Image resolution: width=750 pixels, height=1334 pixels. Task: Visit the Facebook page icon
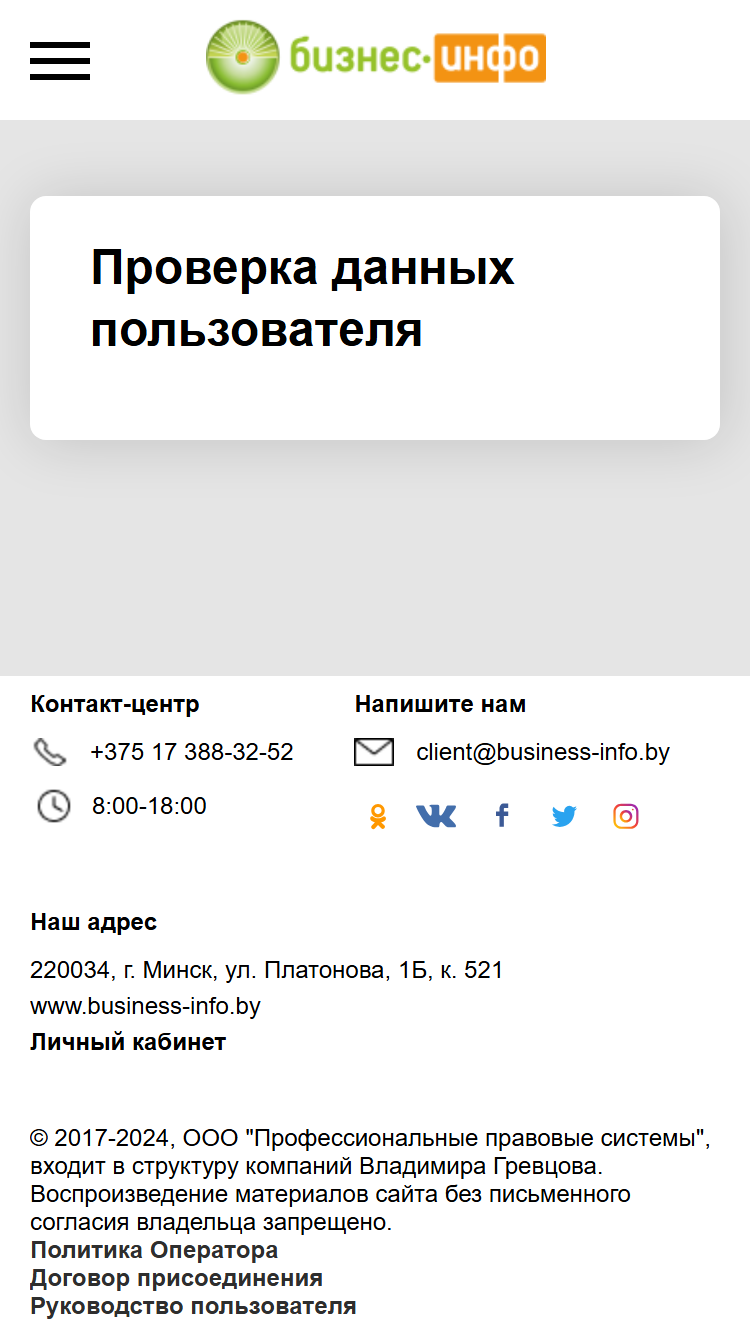(502, 816)
